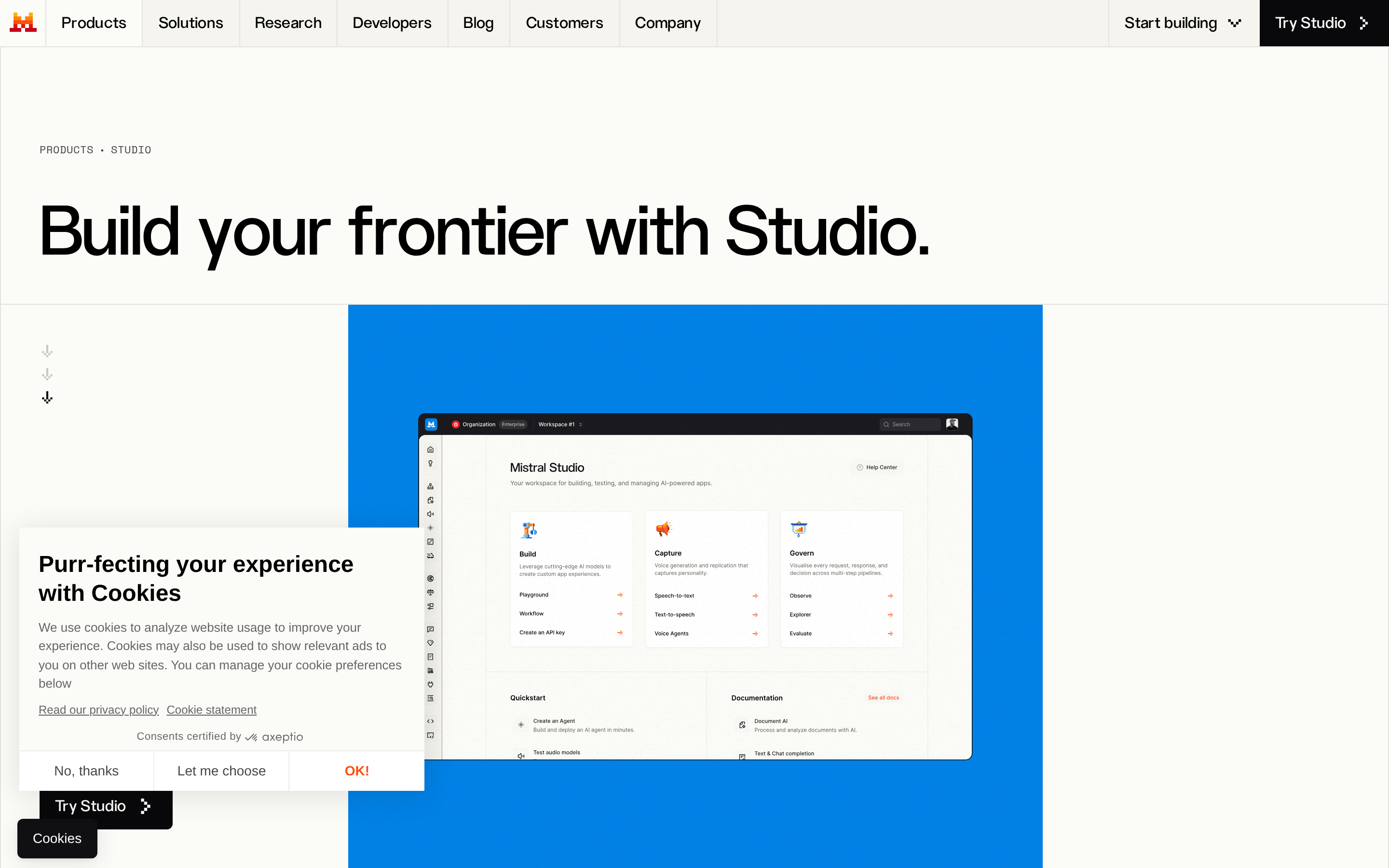Click the speaker audio icon in Studio sidebar
This screenshot has width=1389, height=868.
[x=431, y=514]
